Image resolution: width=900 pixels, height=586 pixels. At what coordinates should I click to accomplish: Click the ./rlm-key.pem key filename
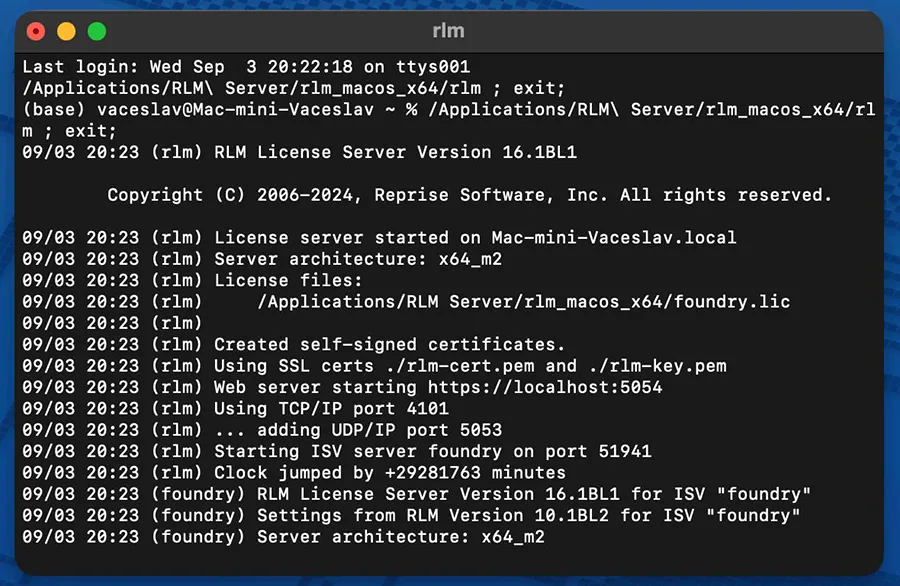(x=658, y=366)
